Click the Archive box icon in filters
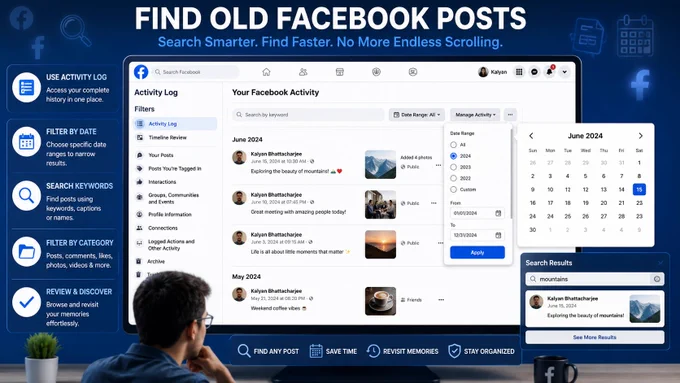 pos(139,261)
